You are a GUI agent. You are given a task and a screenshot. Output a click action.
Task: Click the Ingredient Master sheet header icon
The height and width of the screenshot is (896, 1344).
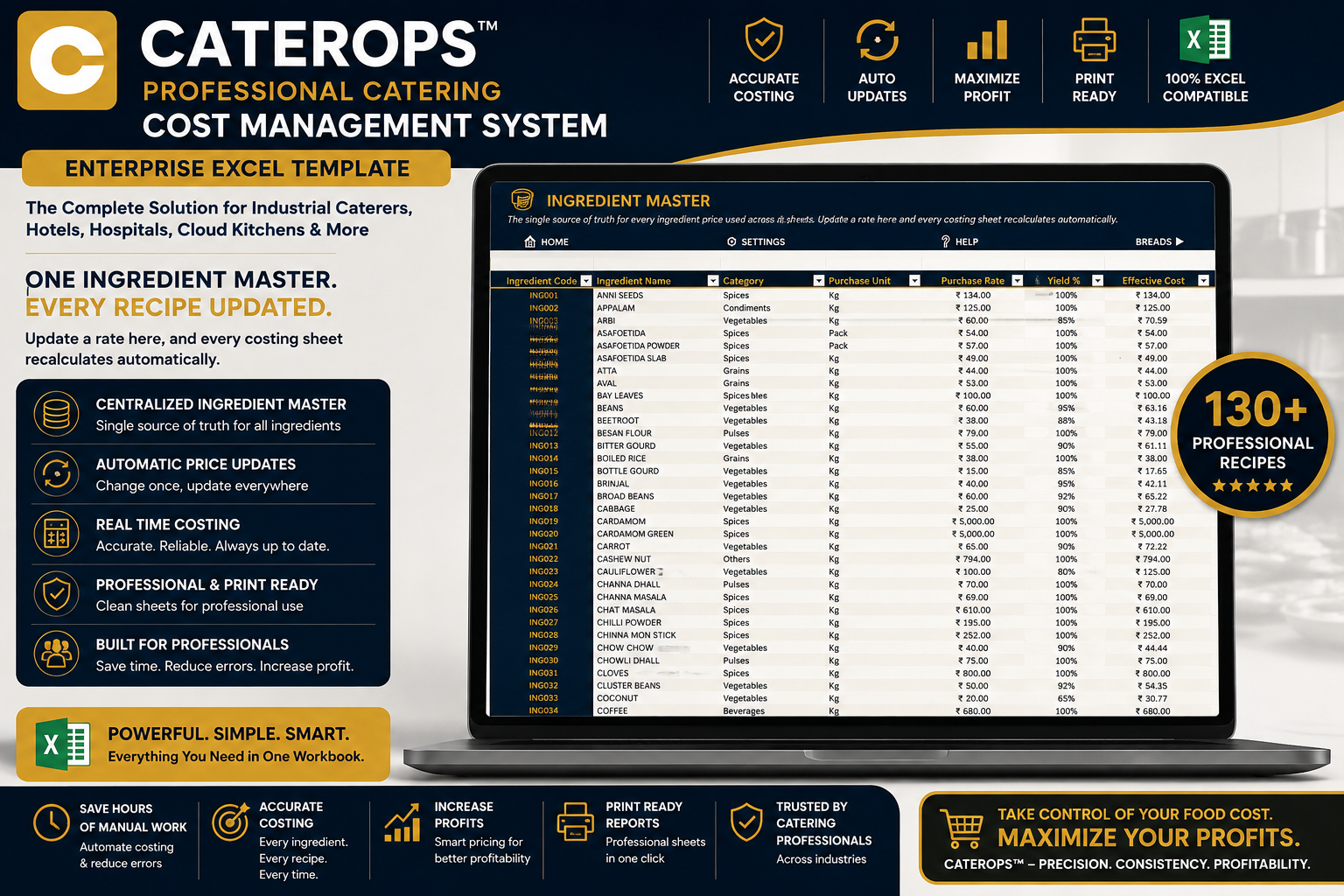[x=522, y=200]
